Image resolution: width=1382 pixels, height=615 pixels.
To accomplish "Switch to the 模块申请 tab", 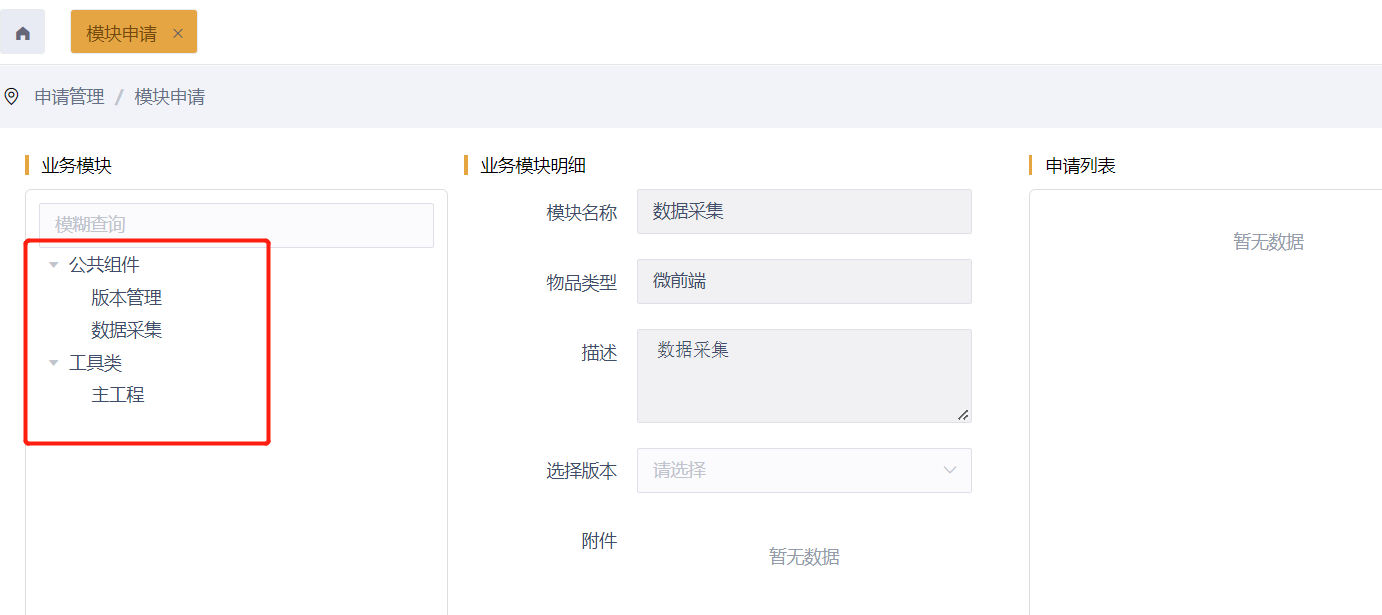I will tap(121, 33).
